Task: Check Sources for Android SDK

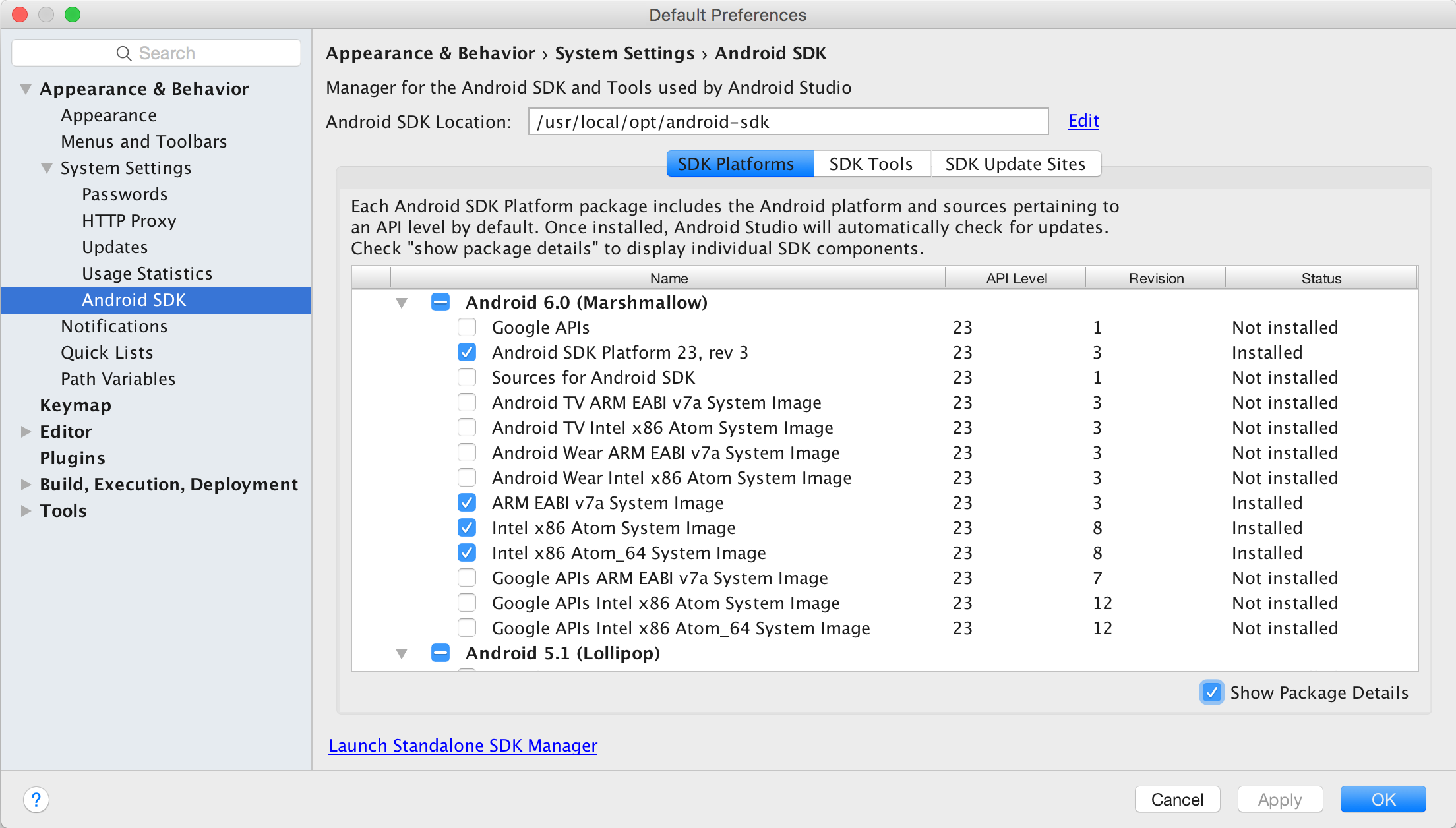Action: pyautogui.click(x=467, y=378)
